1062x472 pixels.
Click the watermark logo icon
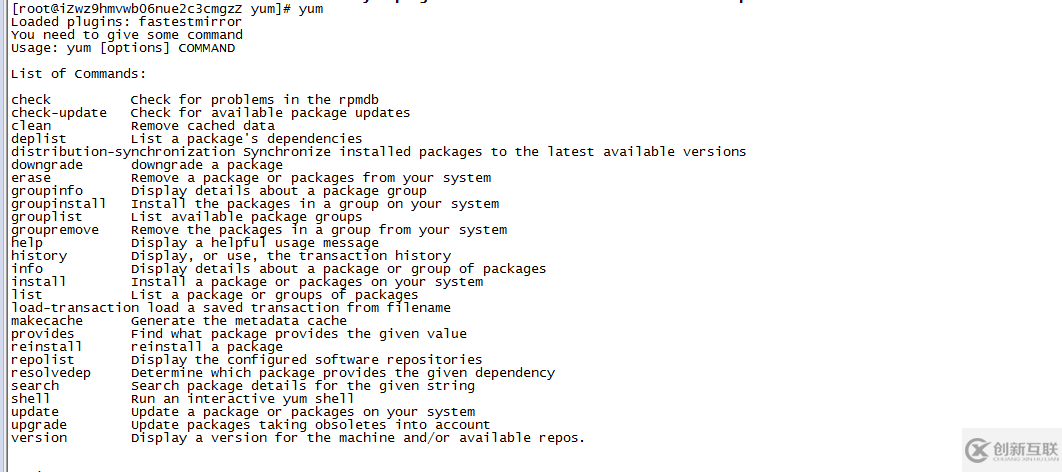point(978,450)
